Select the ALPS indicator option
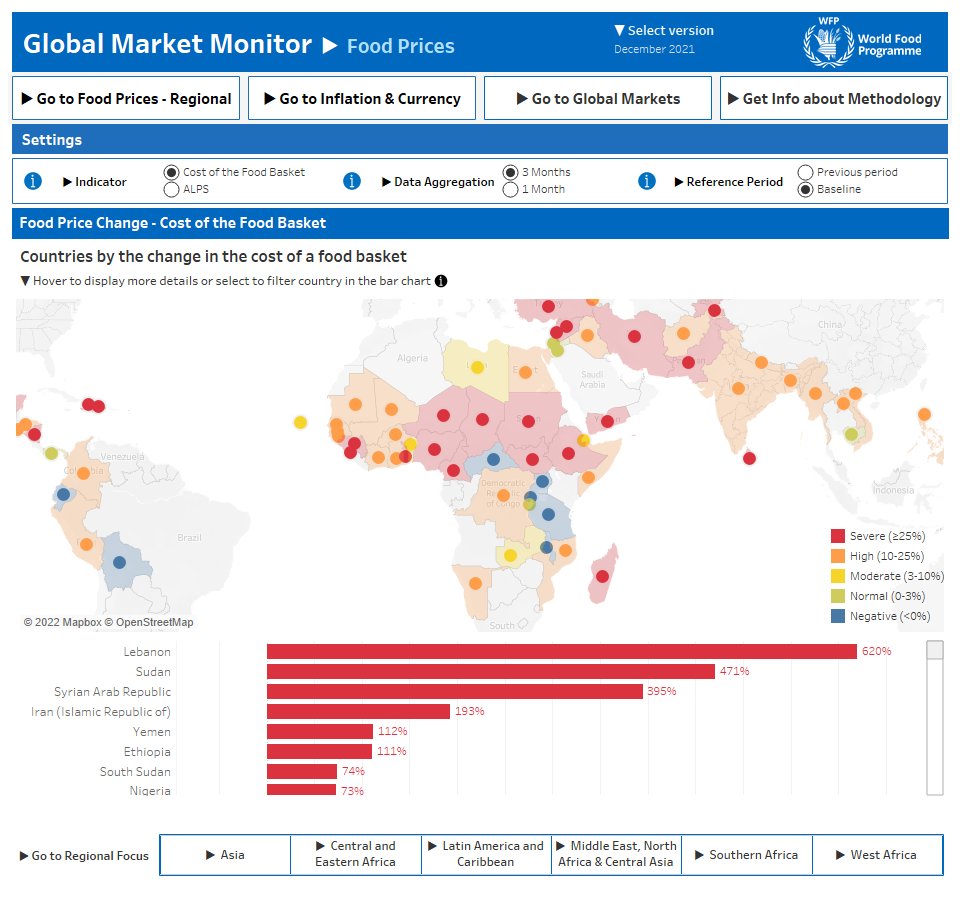This screenshot has height=900, width=960. point(171,190)
